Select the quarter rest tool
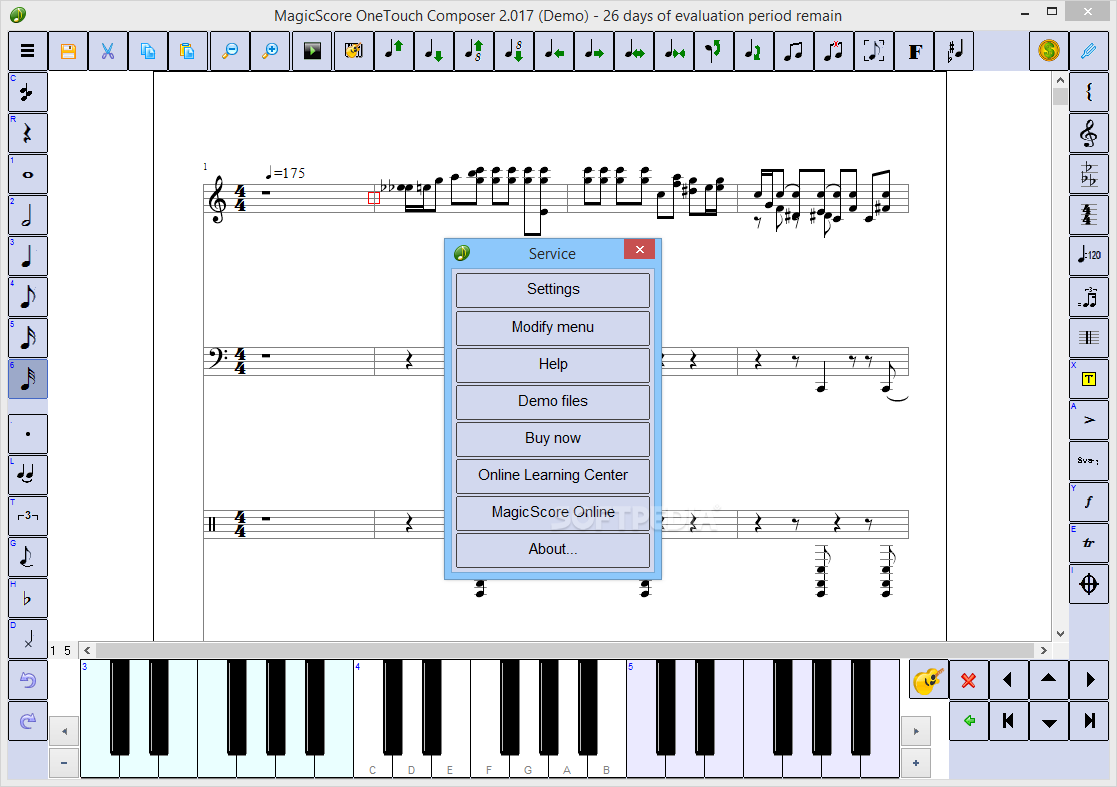1117x787 pixels. coord(28,133)
